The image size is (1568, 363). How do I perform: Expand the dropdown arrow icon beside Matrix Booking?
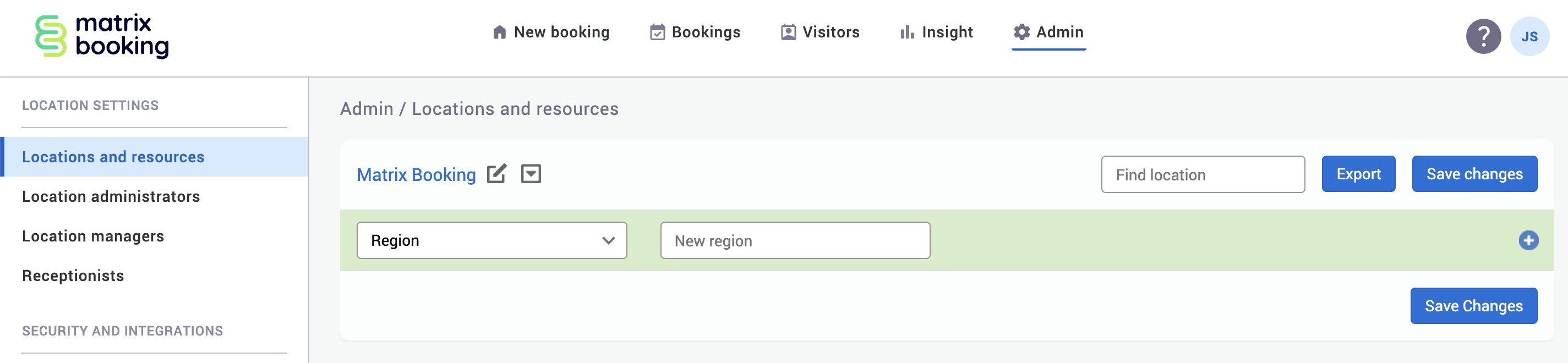531,174
